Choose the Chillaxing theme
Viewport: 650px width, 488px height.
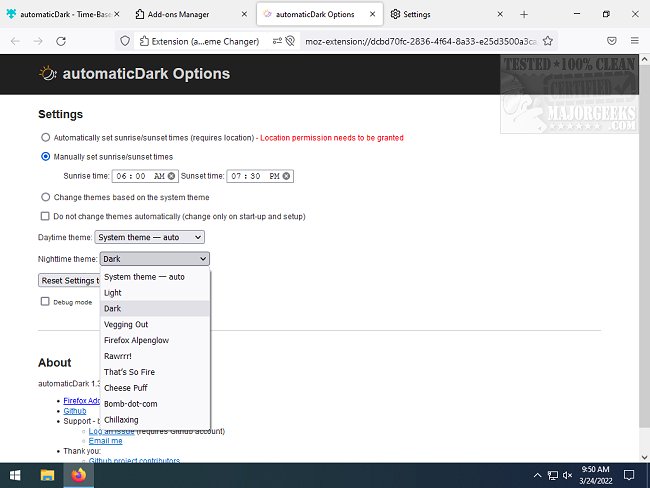coord(155,420)
